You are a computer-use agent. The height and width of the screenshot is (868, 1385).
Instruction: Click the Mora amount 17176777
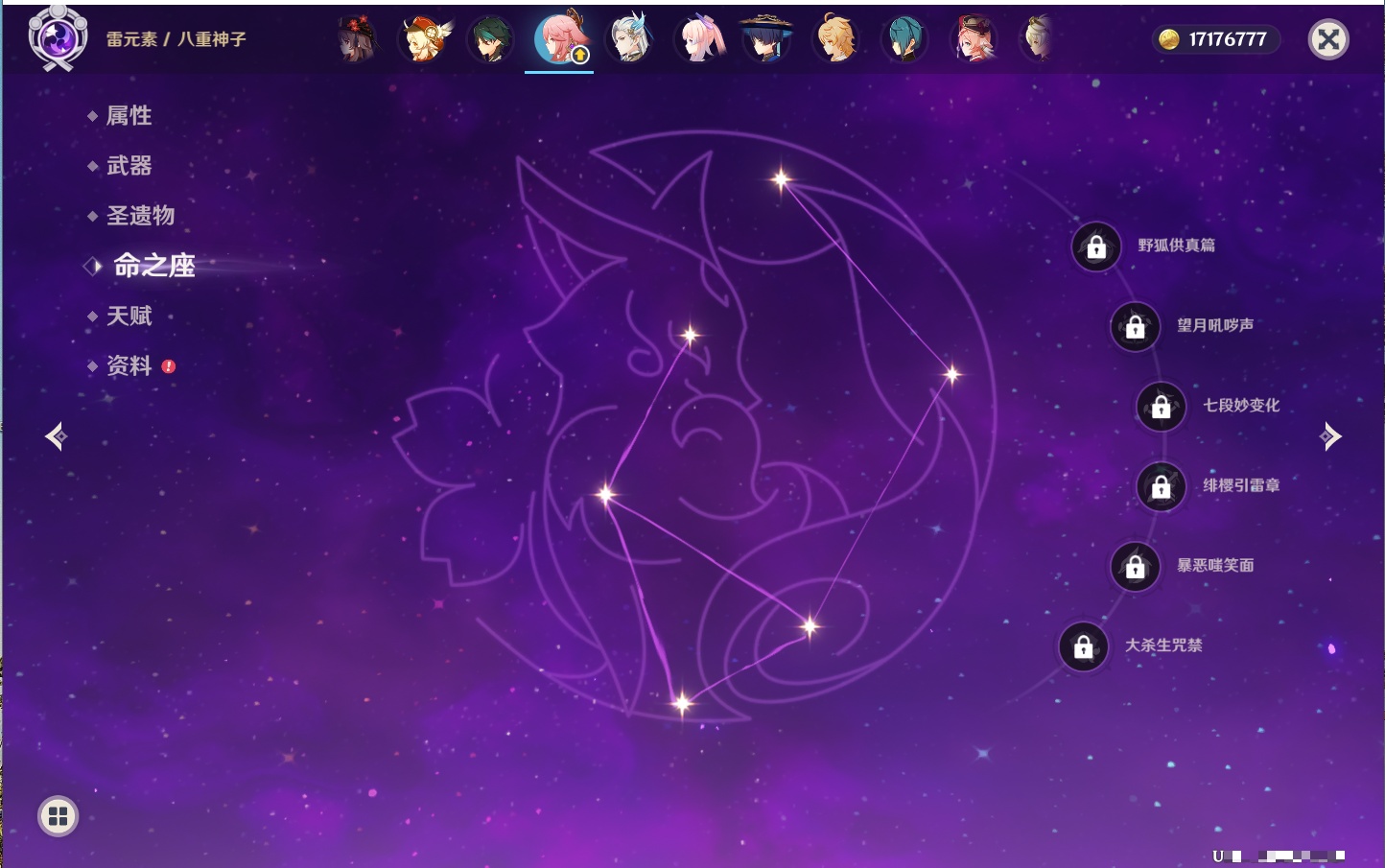pyautogui.click(x=1228, y=39)
